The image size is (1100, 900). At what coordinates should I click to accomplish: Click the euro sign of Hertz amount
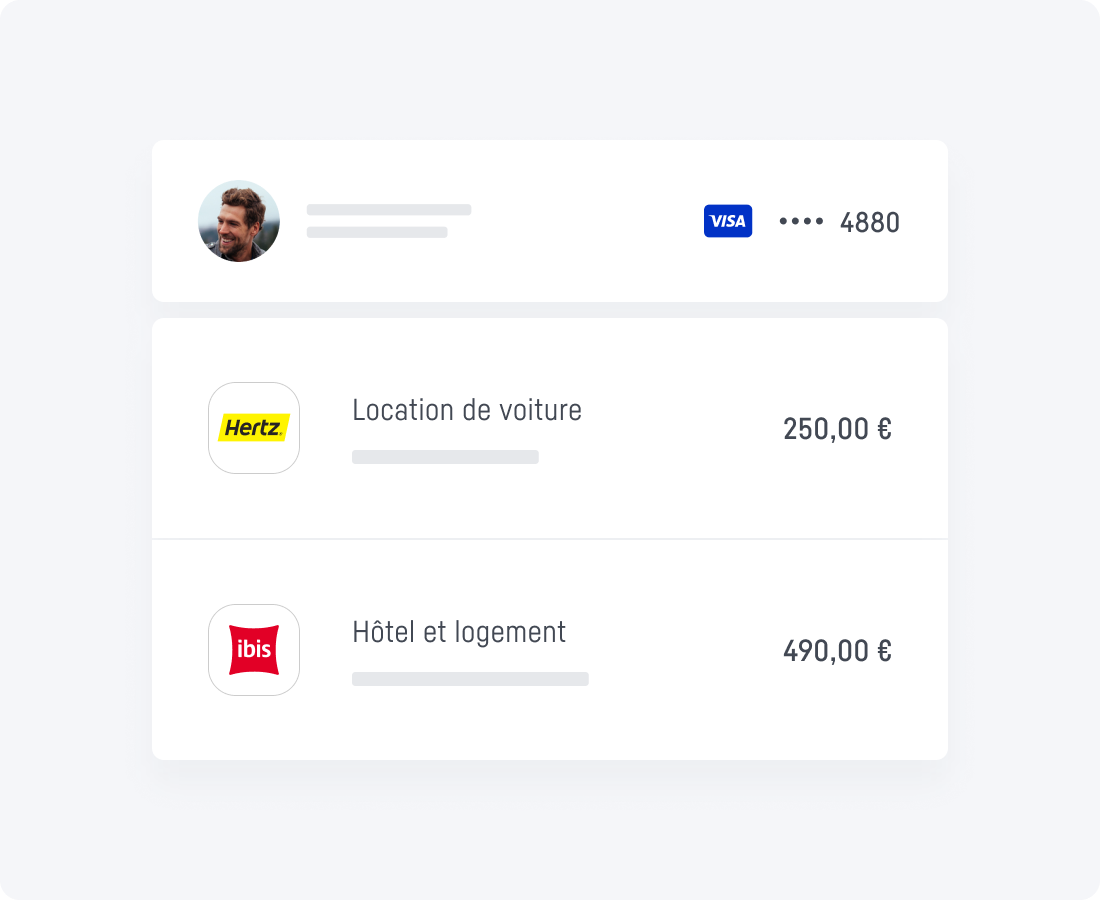coord(885,429)
